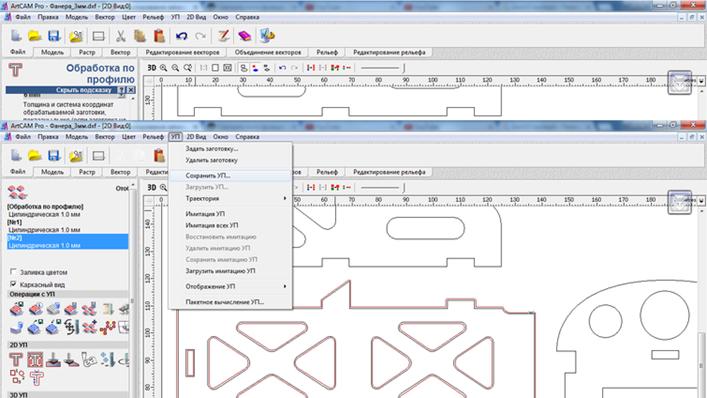Toggle Каркасный вид checkbox
Image resolution: width=707 pixels, height=398 pixels.
point(13,284)
